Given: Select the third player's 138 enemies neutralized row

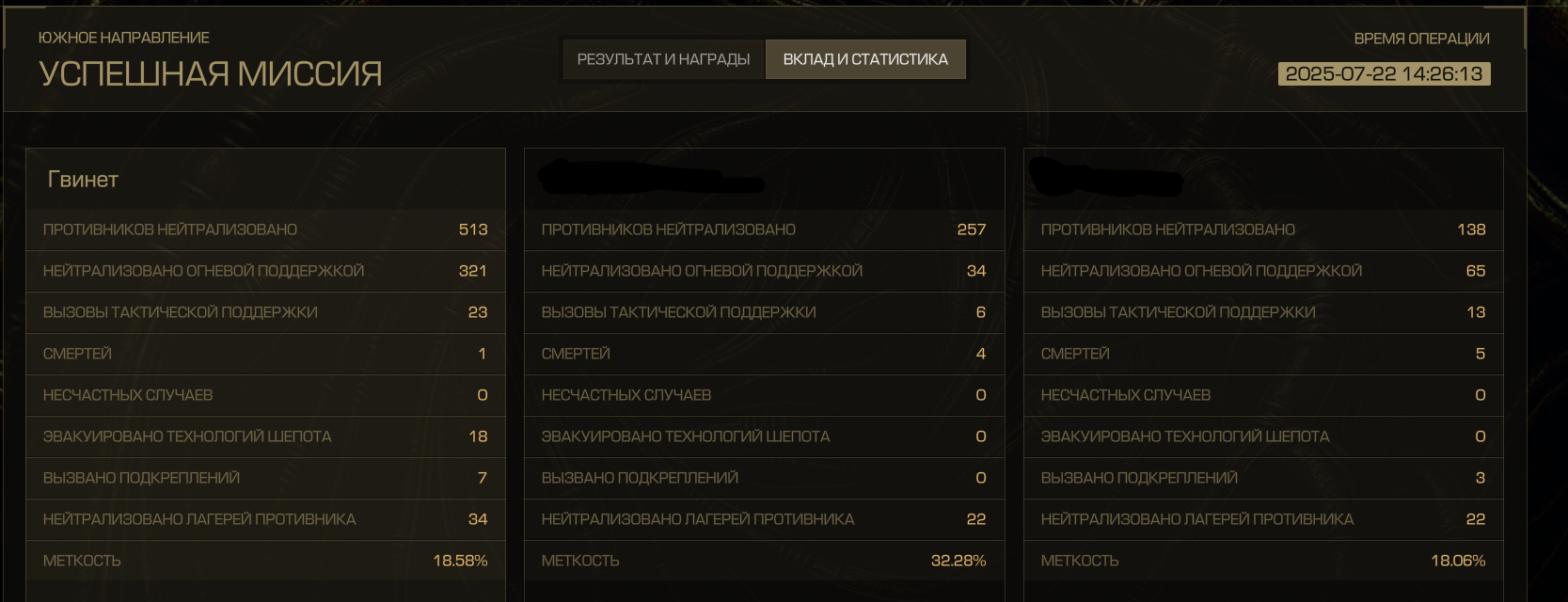Looking at the screenshot, I should point(1263,230).
